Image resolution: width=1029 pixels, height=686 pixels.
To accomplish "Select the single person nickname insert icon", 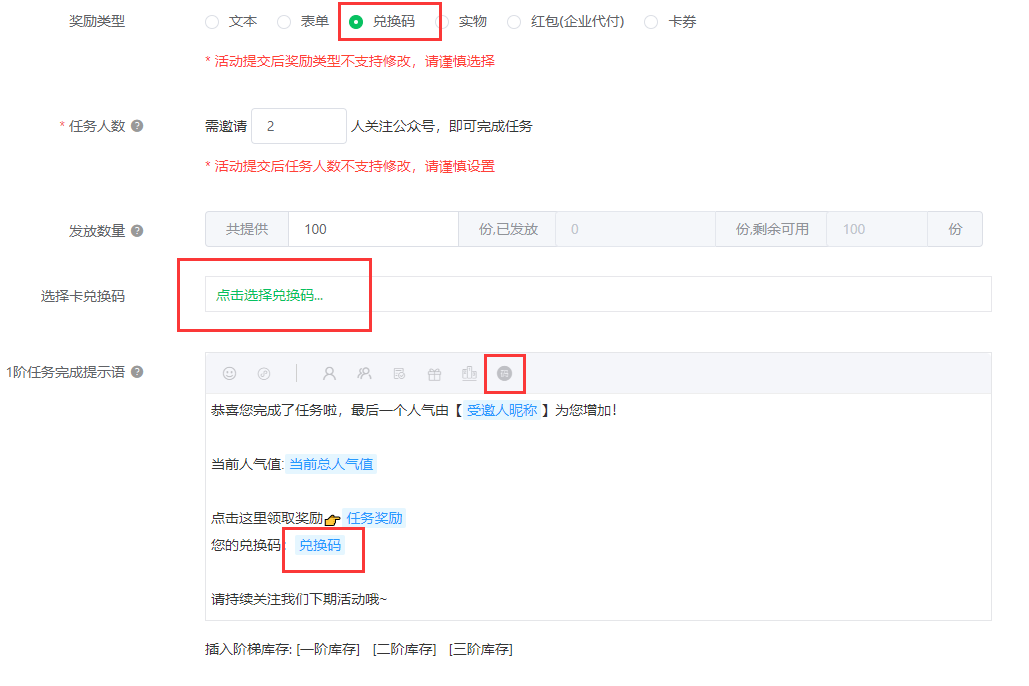I will coord(330,373).
